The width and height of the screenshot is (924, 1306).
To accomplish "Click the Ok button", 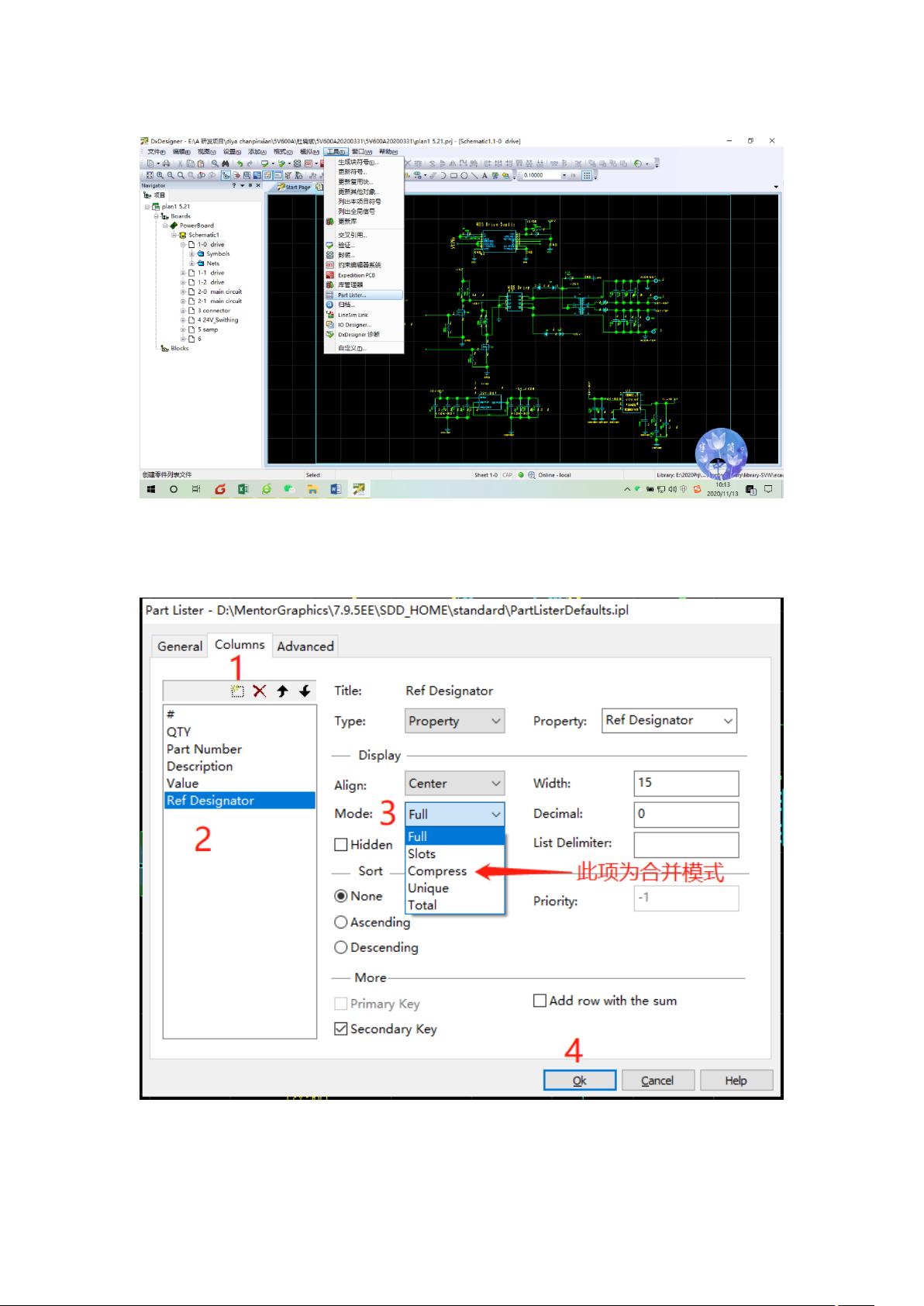I will [580, 1080].
